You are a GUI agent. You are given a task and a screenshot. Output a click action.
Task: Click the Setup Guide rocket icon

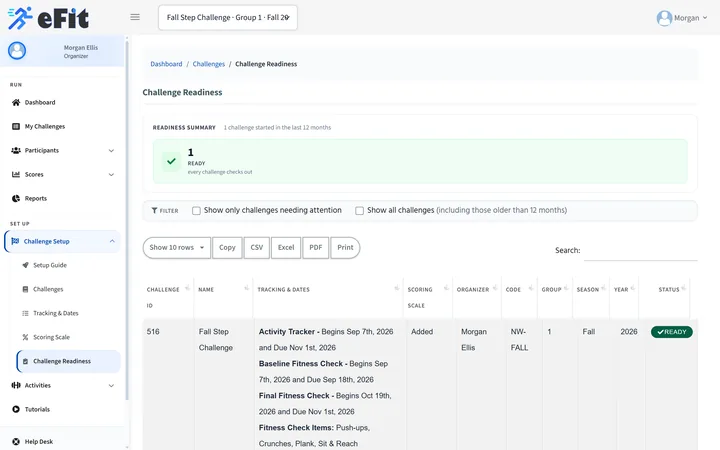point(25,265)
